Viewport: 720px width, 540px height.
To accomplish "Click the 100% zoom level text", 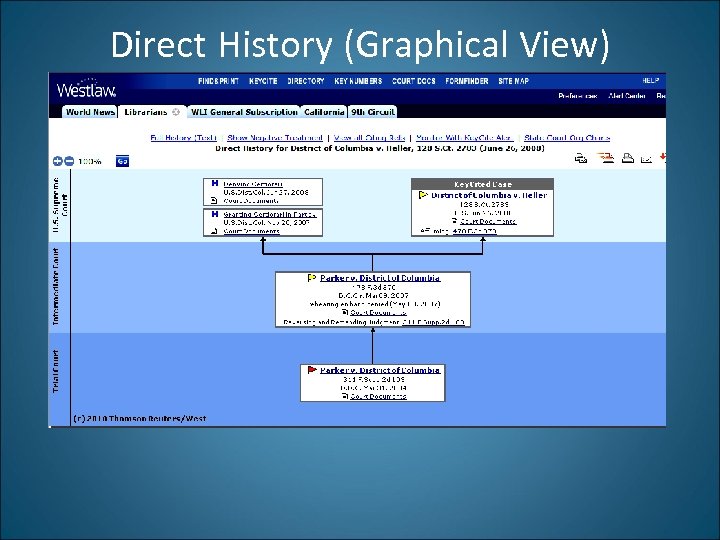I will pos(90,162).
